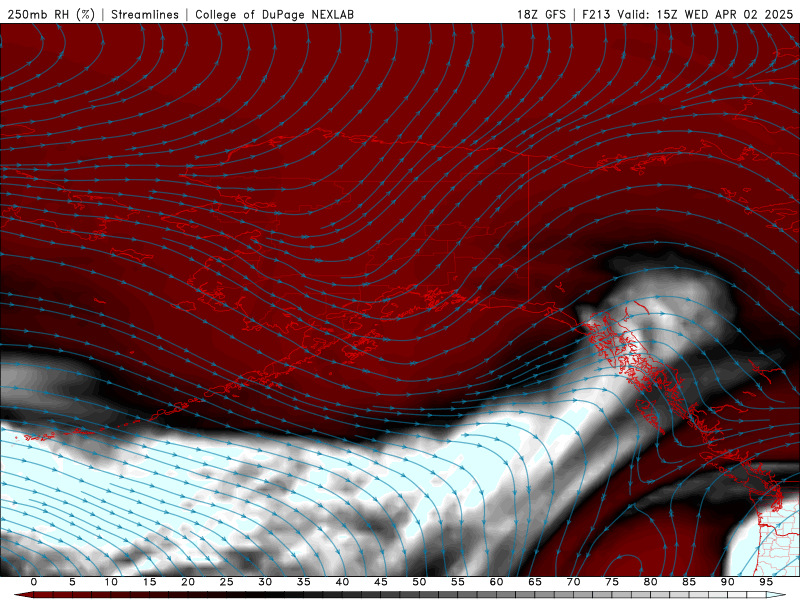This screenshot has width=800, height=600.
Task: Select the "90" scale number
Action: (727, 582)
